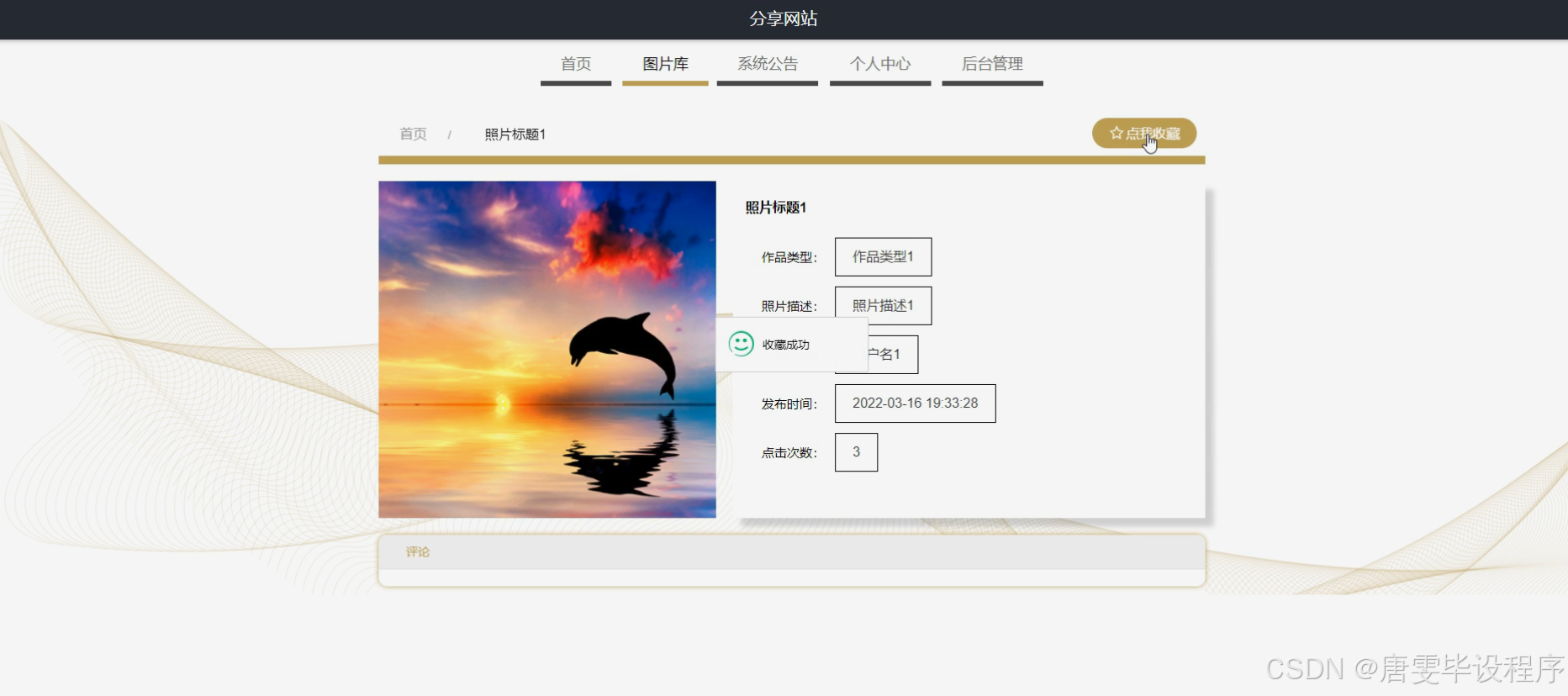
Task: Click the publish time 2022-03-16 19:33:28
Action: pyautogui.click(x=915, y=403)
